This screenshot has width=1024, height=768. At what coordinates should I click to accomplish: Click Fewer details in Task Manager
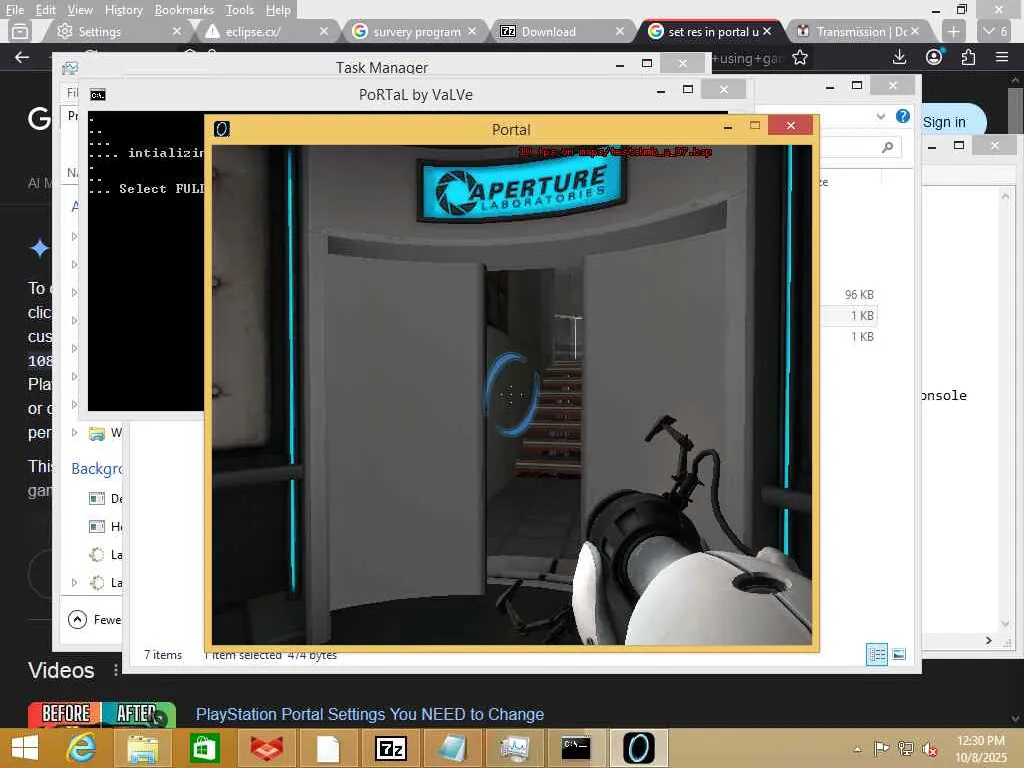coord(95,619)
